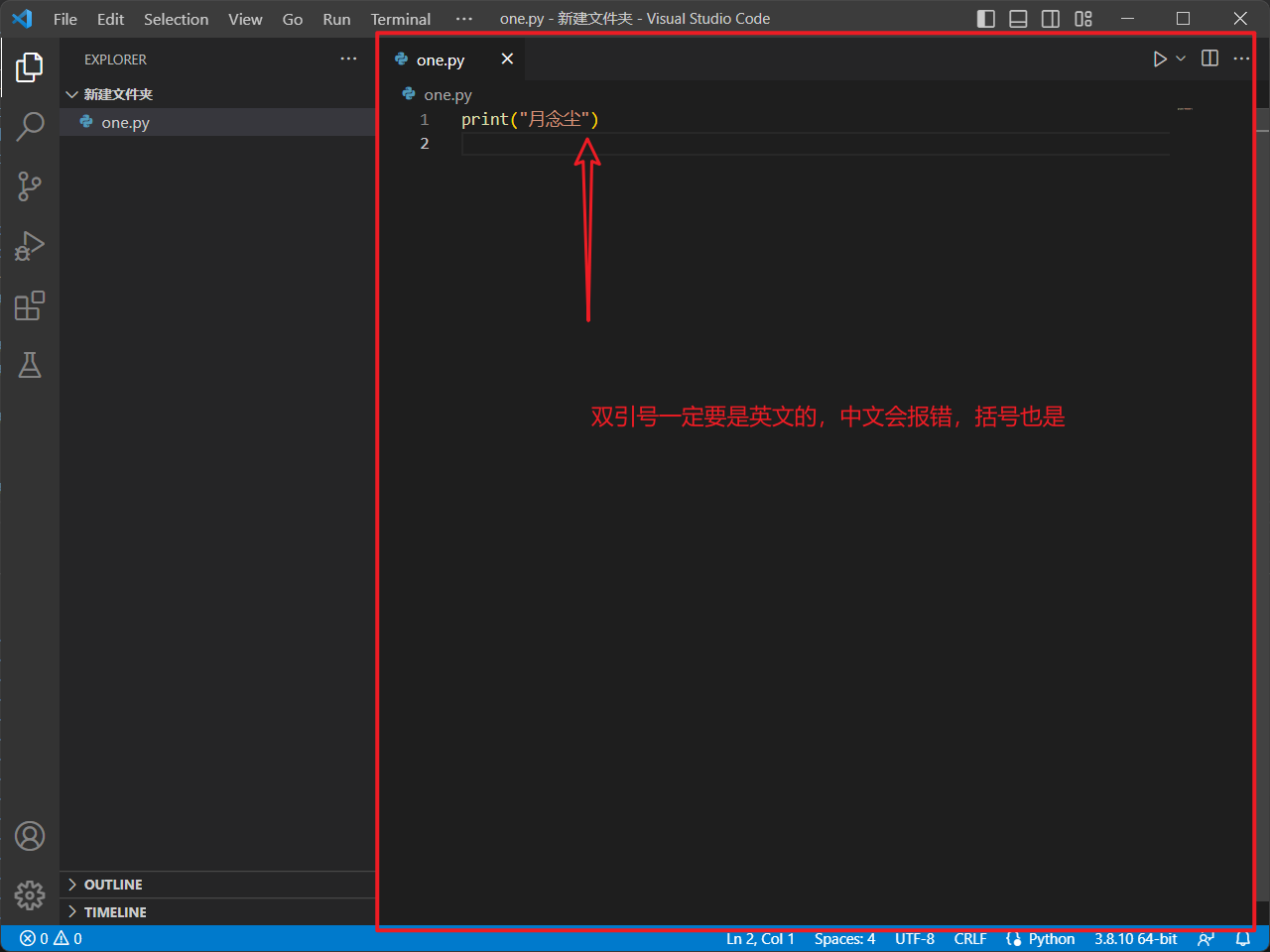This screenshot has width=1270, height=952.
Task: Open the Manage gear menu
Action: pyautogui.click(x=30, y=895)
